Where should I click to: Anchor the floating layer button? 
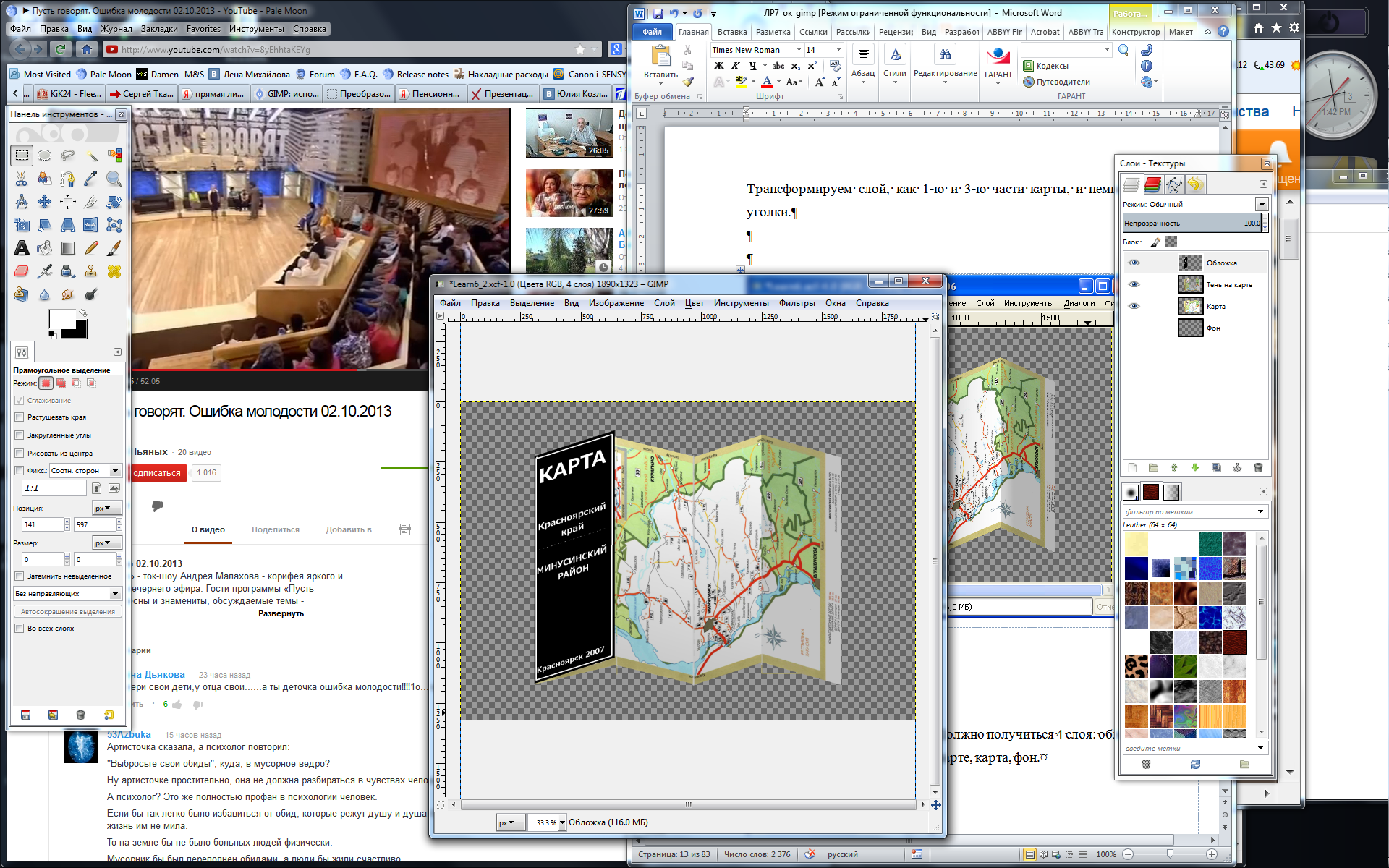click(1237, 468)
